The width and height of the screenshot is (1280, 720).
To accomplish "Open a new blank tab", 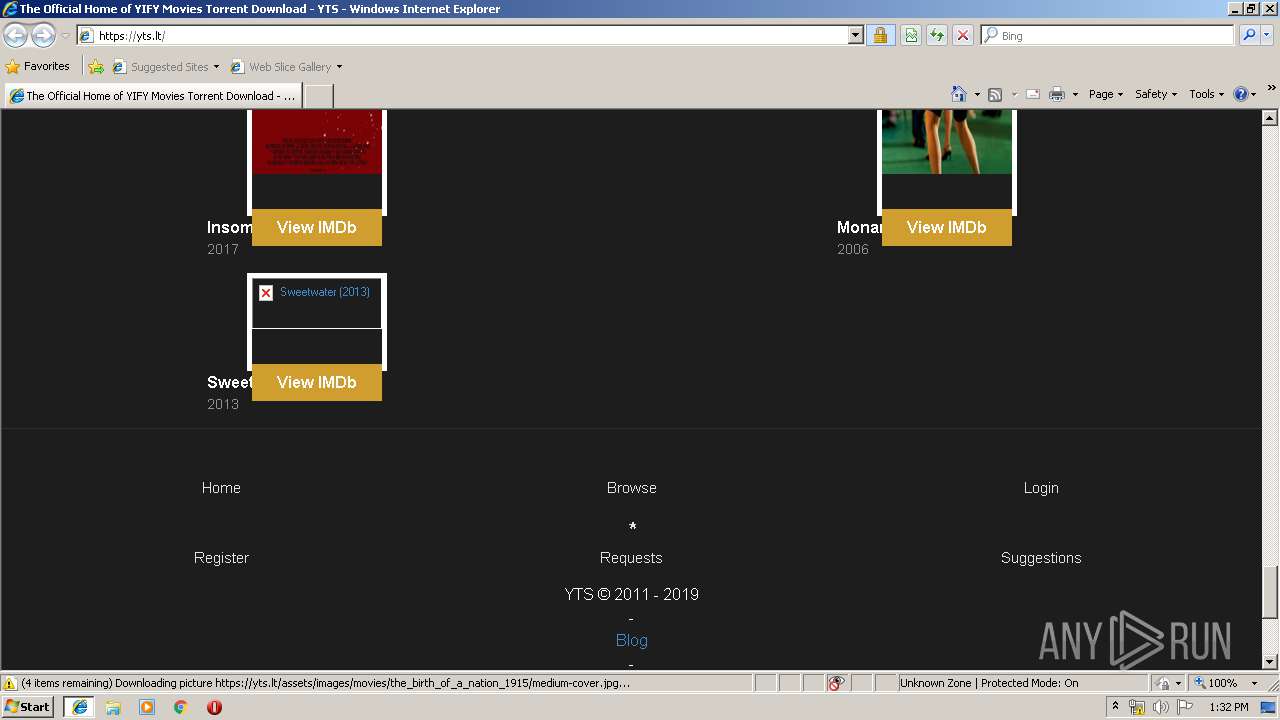I will [318, 96].
